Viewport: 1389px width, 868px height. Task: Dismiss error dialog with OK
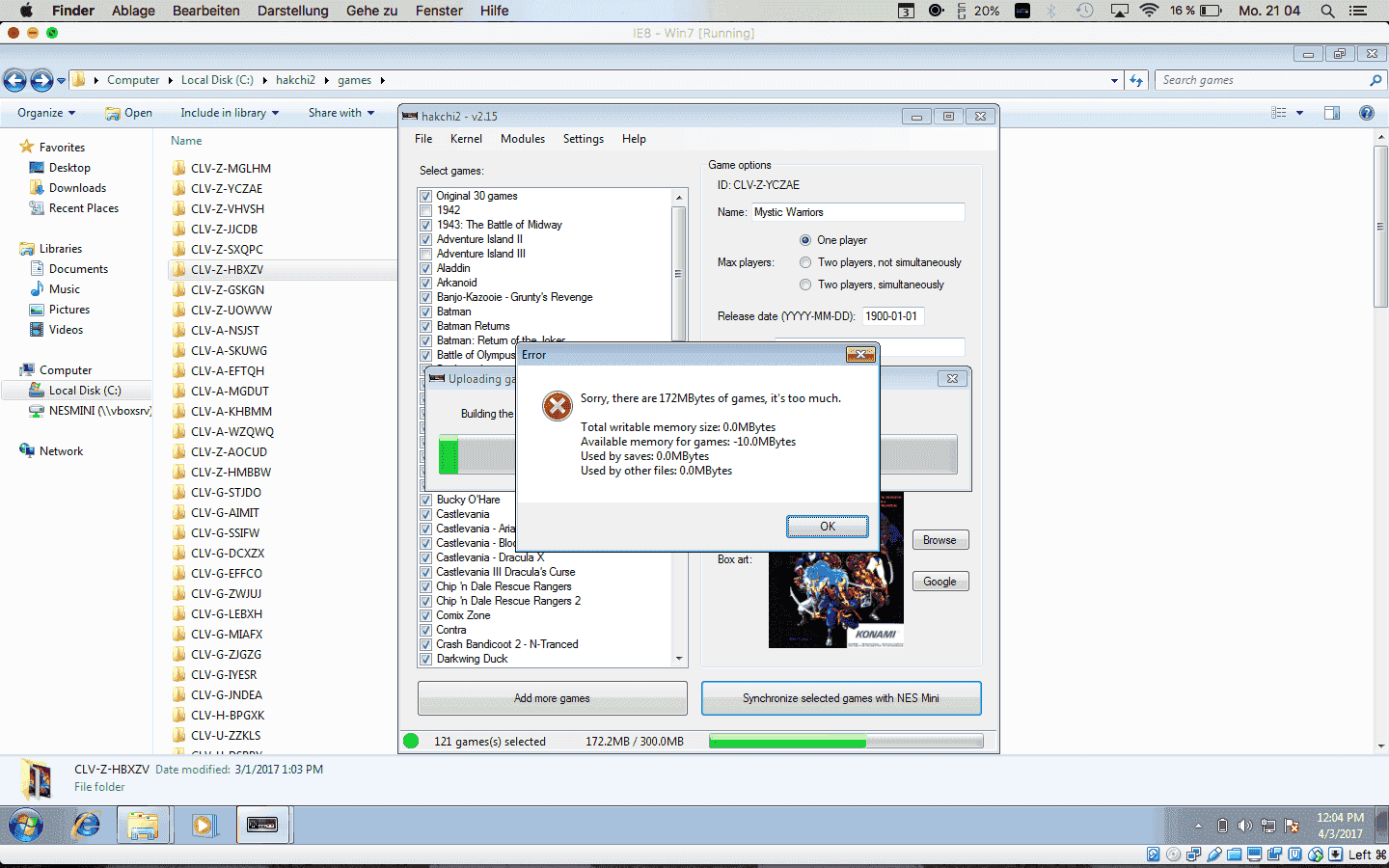tap(828, 527)
